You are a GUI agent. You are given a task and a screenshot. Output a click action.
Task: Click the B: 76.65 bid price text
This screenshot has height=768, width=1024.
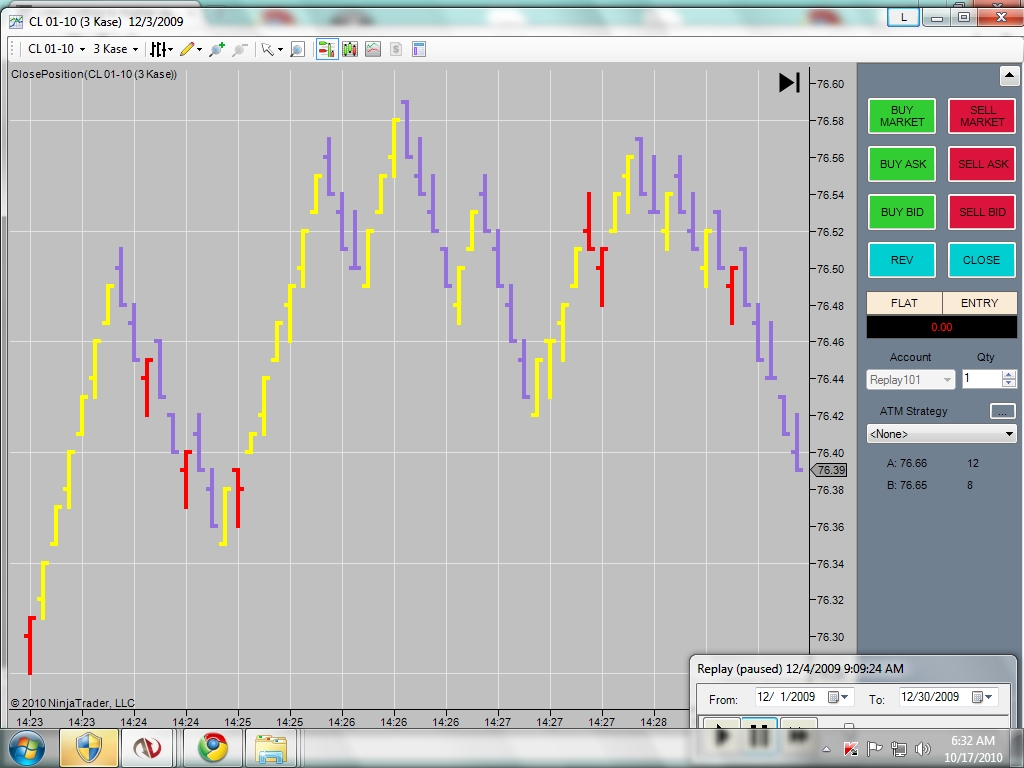pos(906,485)
